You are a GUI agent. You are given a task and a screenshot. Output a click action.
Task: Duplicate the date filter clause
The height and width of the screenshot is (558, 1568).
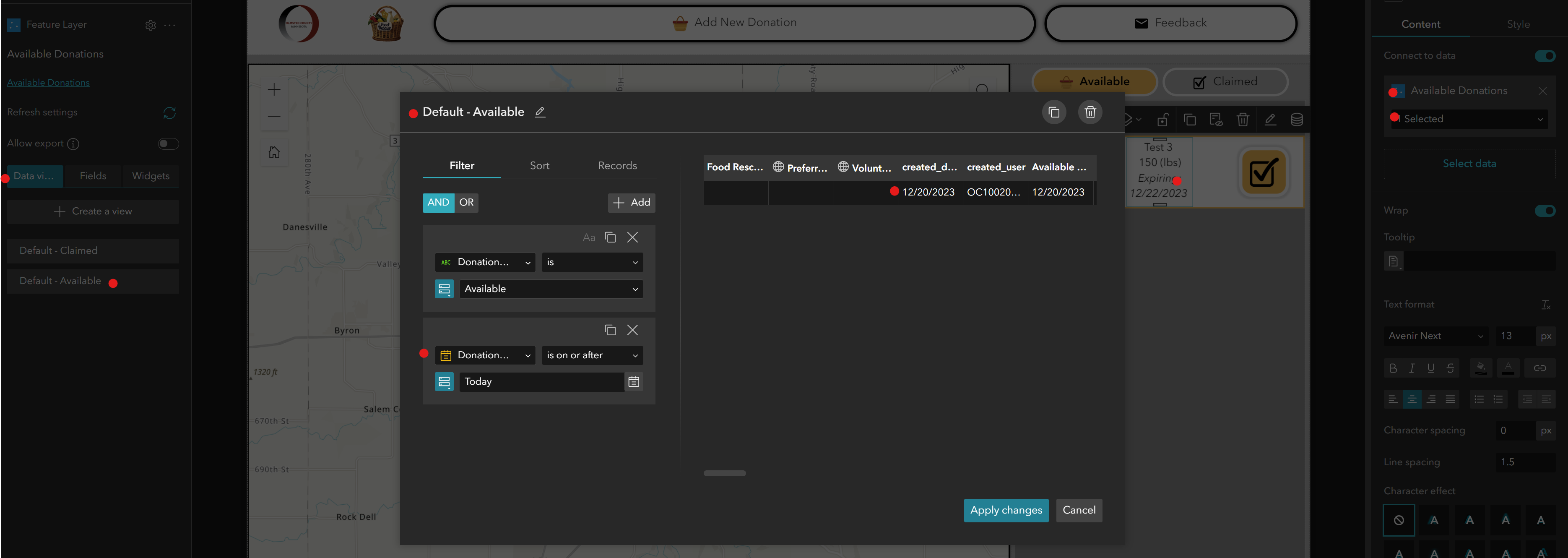click(610, 330)
